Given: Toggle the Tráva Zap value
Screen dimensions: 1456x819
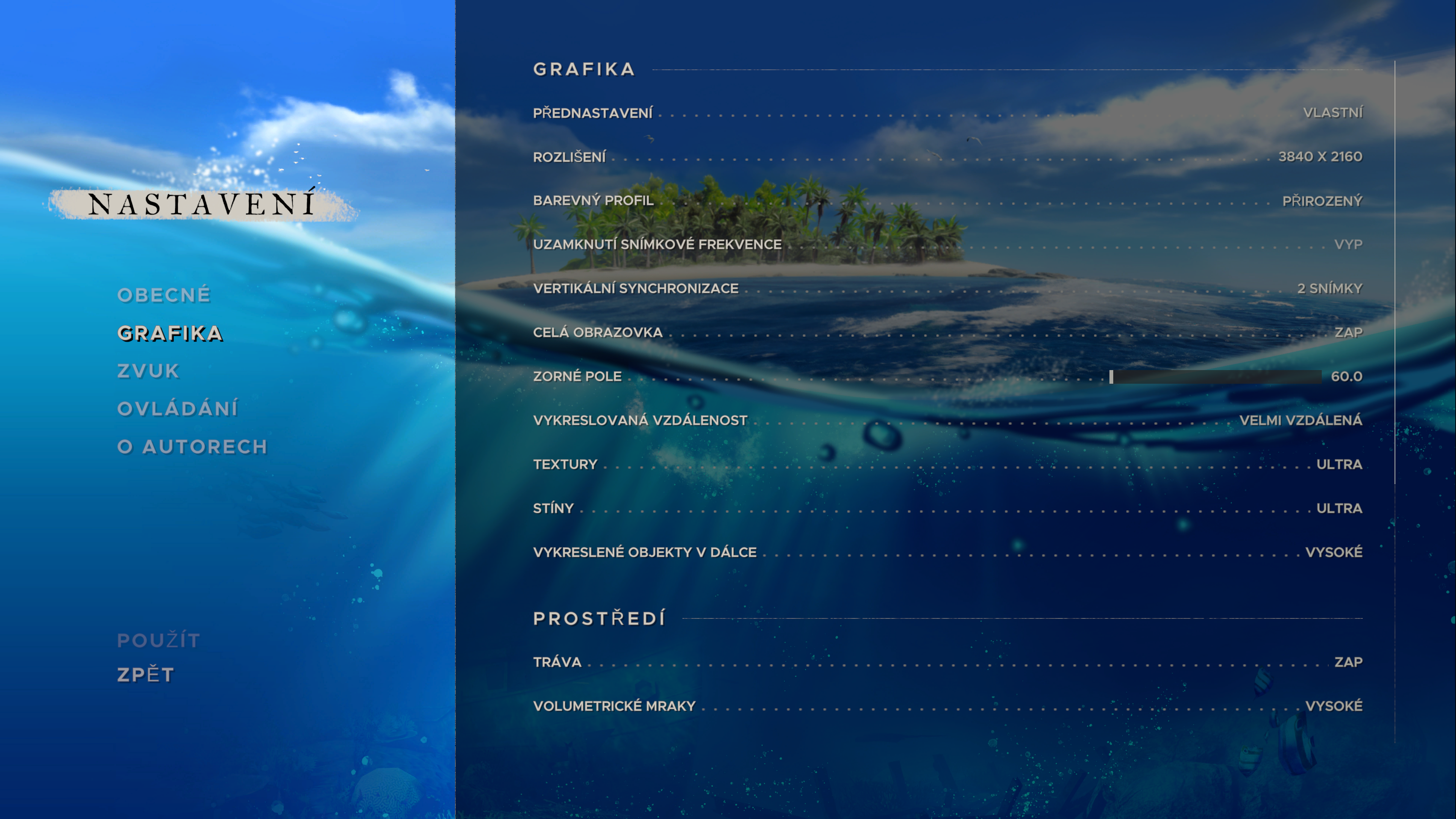Looking at the screenshot, I should pos(1348,662).
